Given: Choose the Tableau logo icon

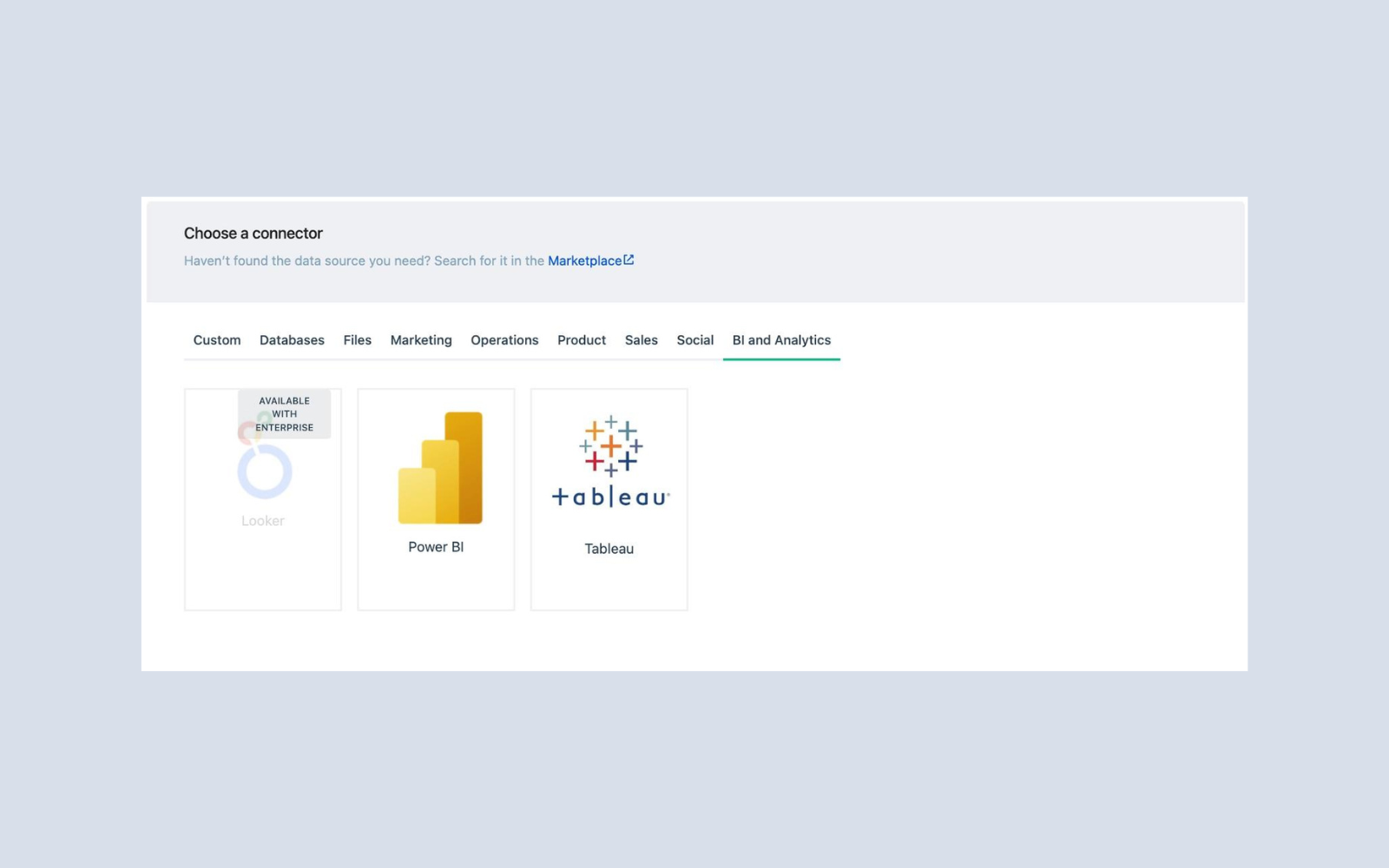Looking at the screenshot, I should pyautogui.click(x=610, y=461).
